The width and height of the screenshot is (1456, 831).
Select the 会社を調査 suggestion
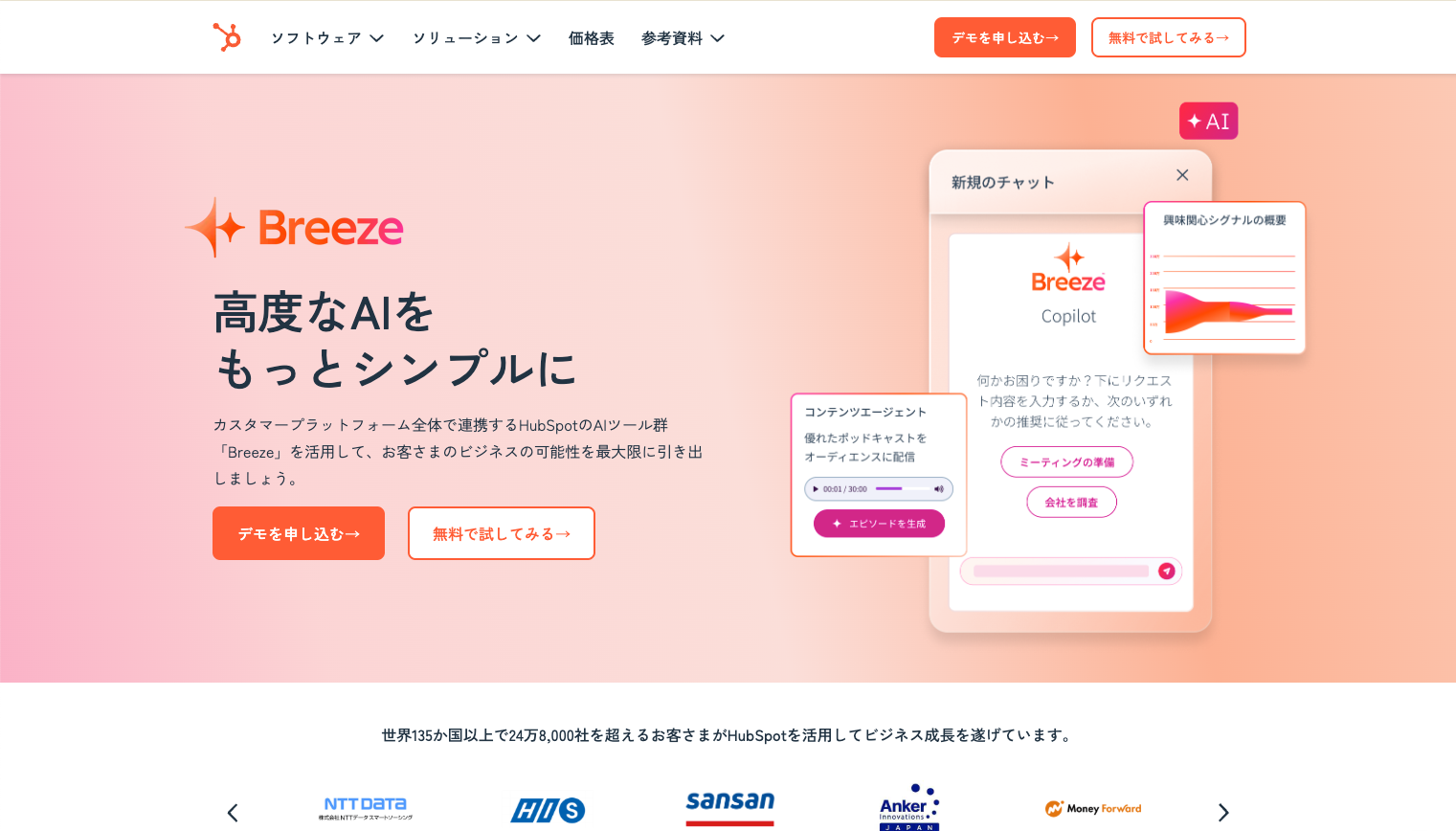click(x=1071, y=502)
